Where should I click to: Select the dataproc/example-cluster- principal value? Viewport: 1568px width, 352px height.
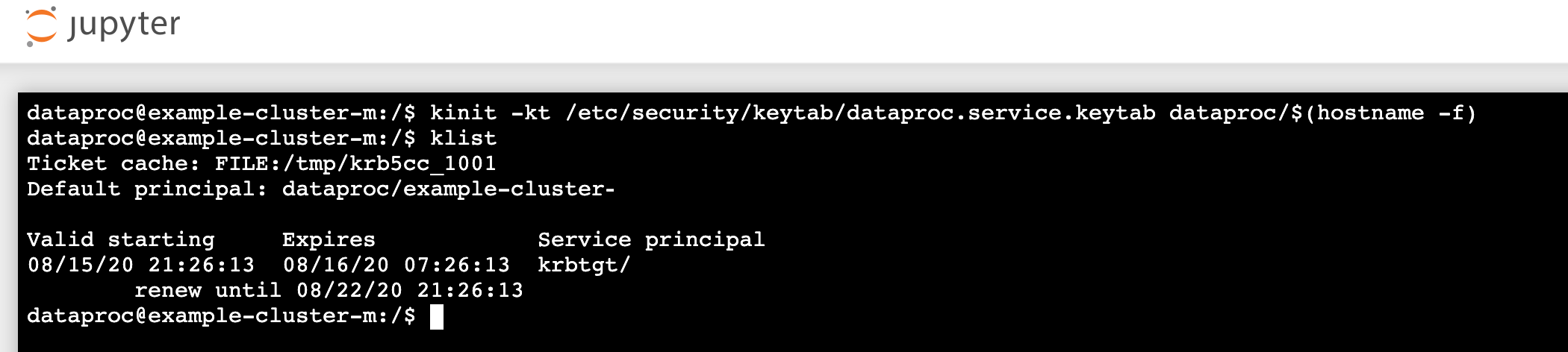tap(448, 189)
